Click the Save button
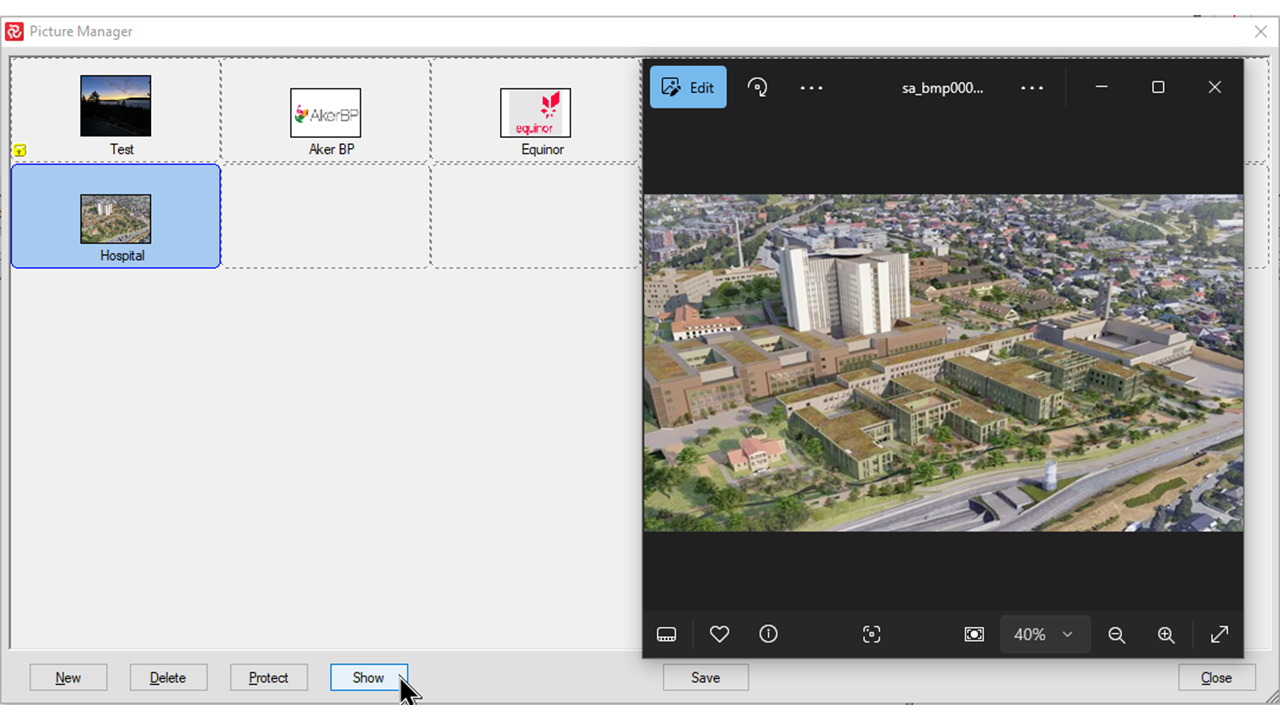This screenshot has width=1280, height=720. (706, 677)
